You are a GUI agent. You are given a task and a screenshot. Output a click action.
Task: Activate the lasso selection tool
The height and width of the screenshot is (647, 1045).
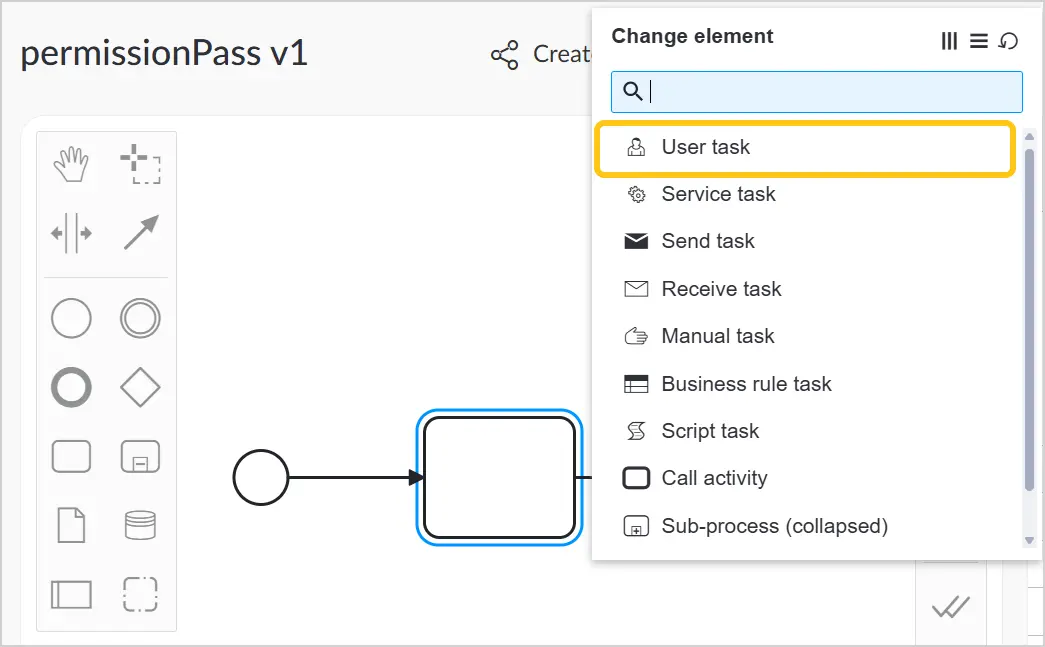[x=141, y=164]
